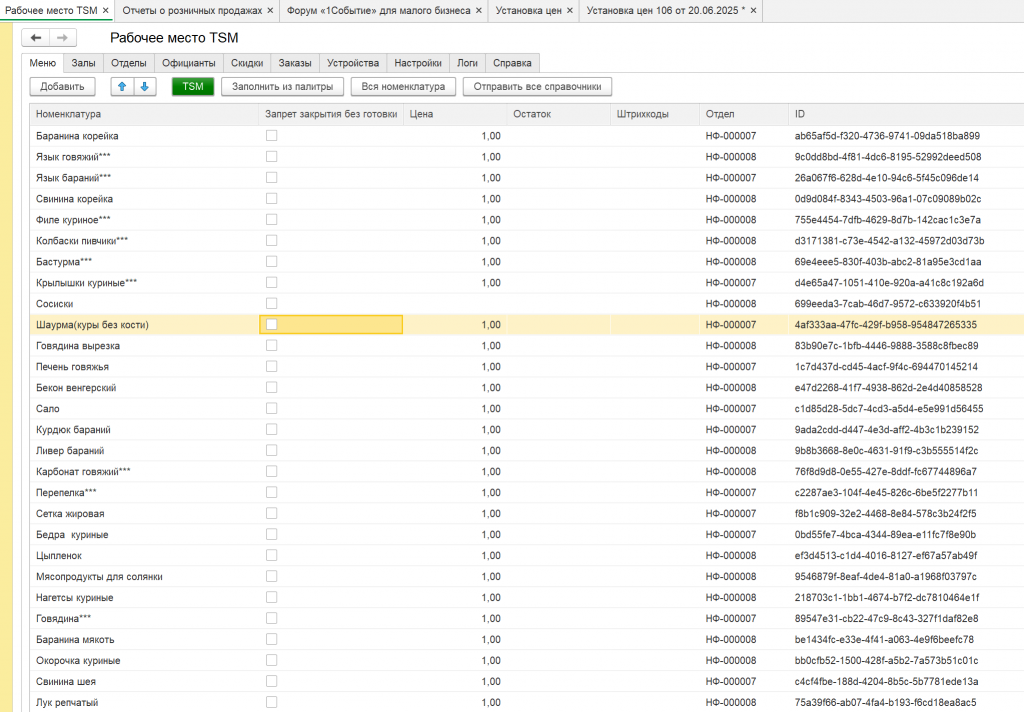1024x712 pixels.
Task: Go forward with the right arrow
Action: click(x=63, y=38)
